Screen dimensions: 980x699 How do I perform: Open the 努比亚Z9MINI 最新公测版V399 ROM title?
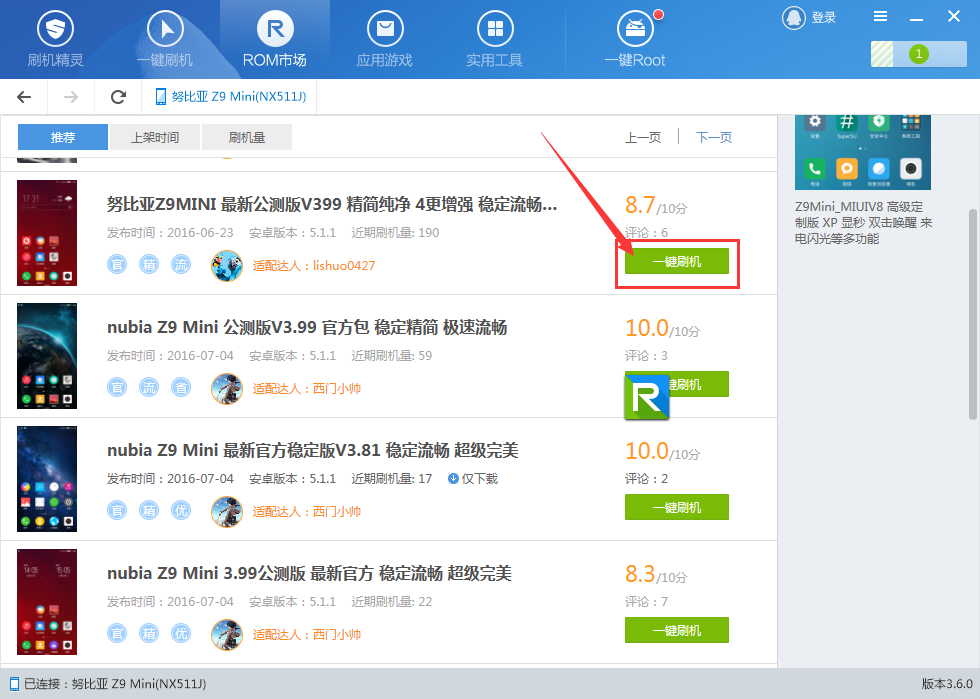(332, 204)
